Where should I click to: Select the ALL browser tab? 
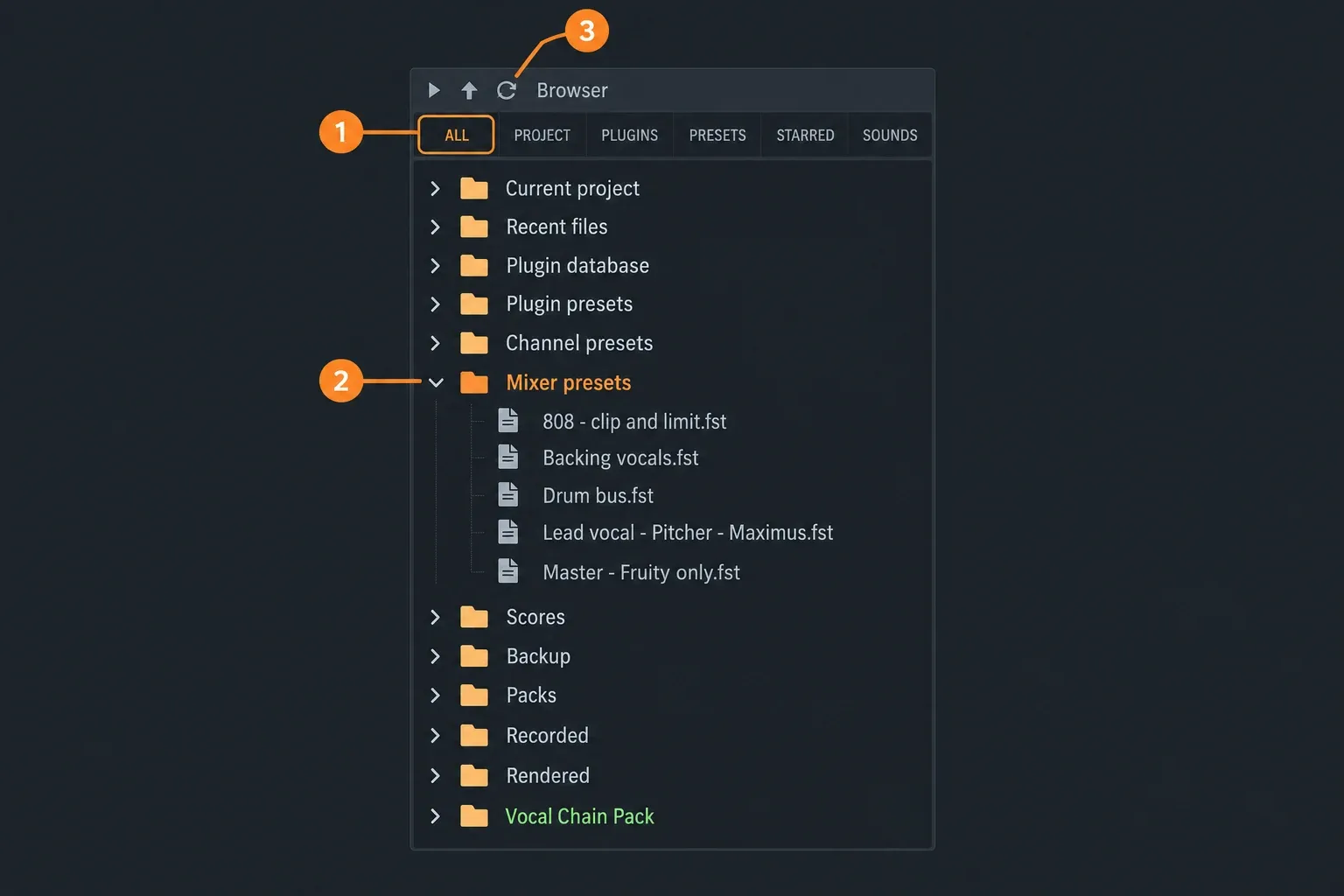(457, 135)
